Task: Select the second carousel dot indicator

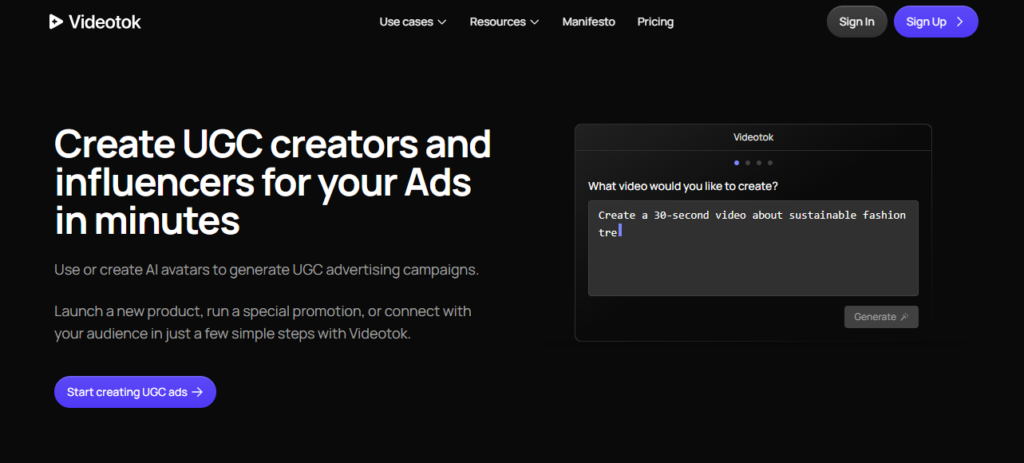Action: point(748,163)
